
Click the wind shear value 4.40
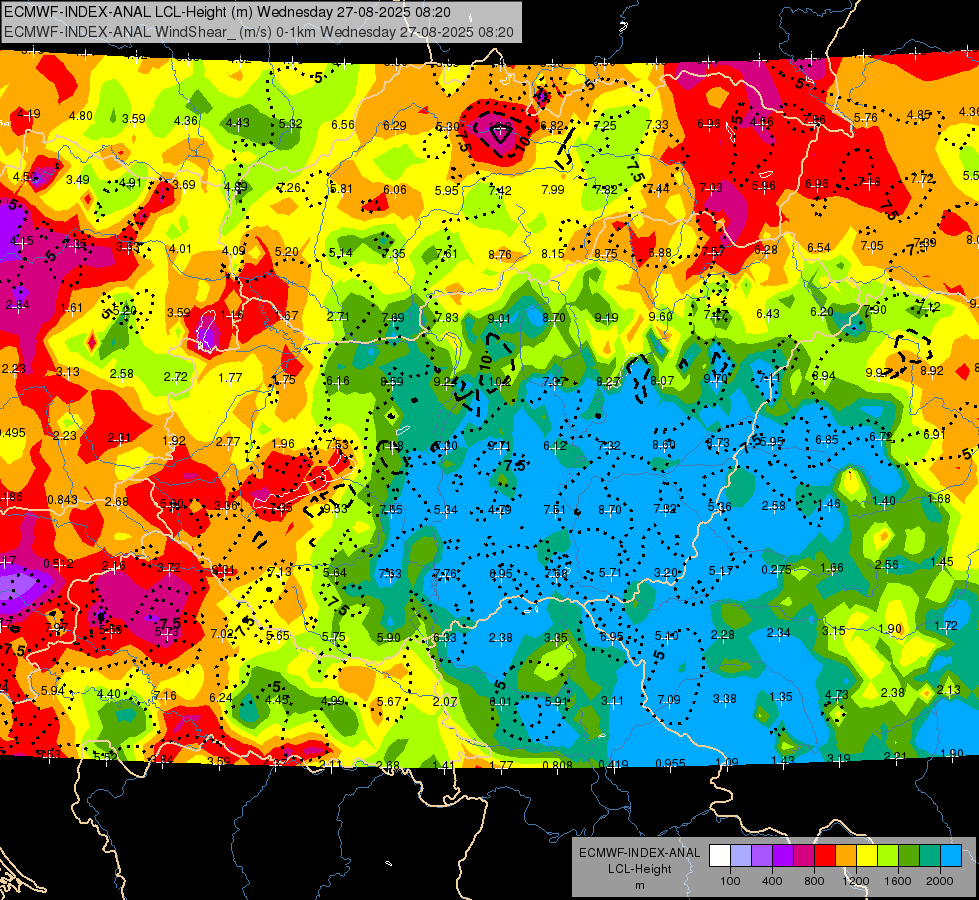coord(109,694)
